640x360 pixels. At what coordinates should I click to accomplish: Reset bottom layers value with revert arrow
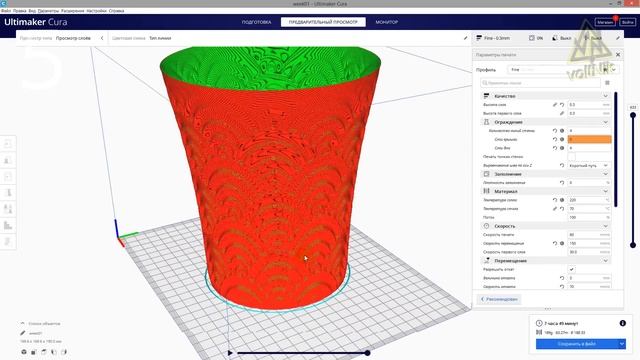(555, 148)
